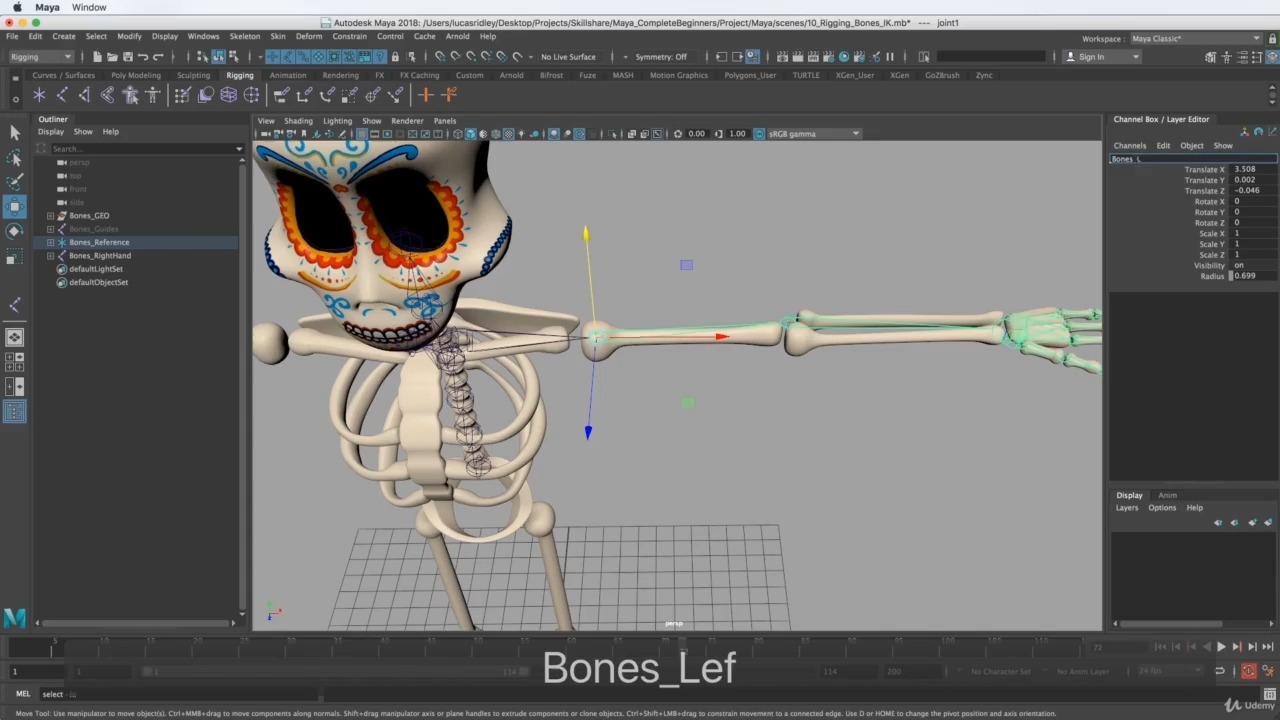The height and width of the screenshot is (720, 1280).
Task: Activate the Move tool in toolbox
Action: [x=14, y=207]
